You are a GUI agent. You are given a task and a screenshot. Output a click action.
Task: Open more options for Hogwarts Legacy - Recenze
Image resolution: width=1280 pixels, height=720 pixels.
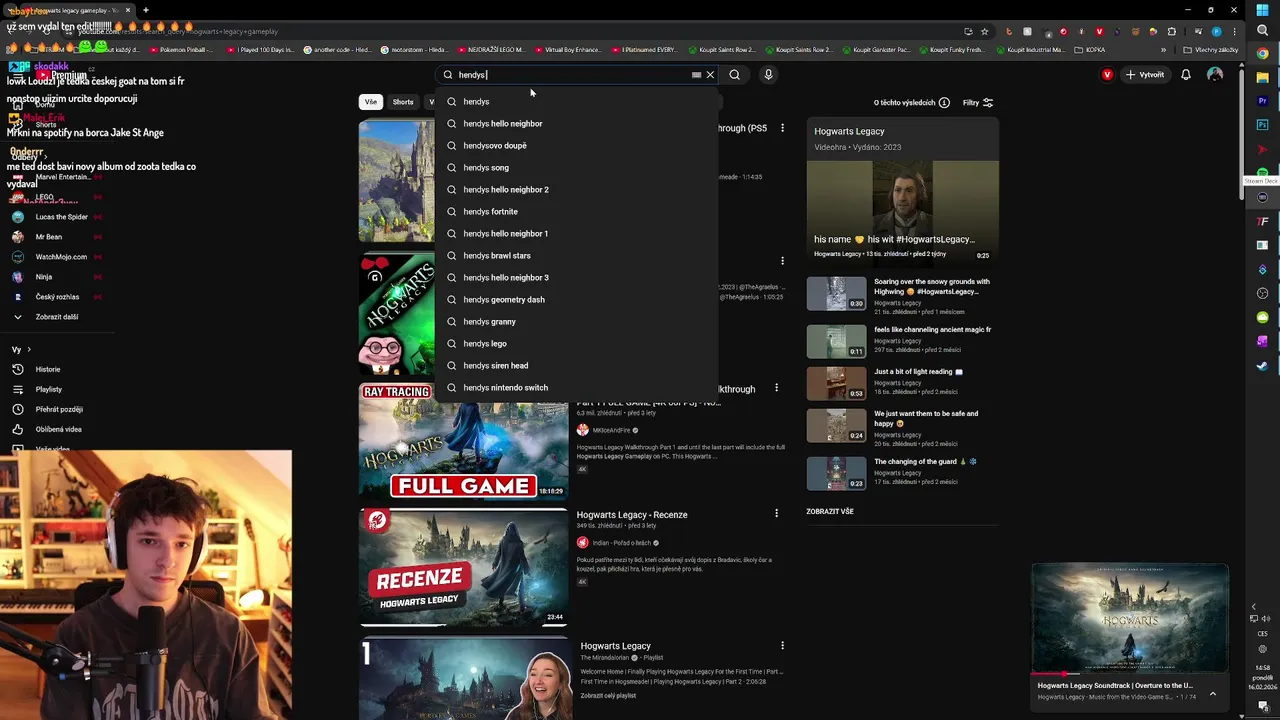point(776,514)
